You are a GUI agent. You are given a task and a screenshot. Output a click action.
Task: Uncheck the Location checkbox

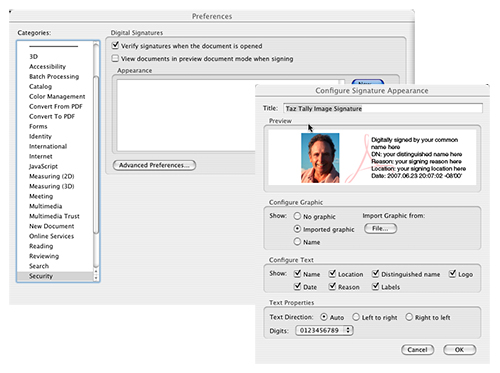[x=332, y=274]
